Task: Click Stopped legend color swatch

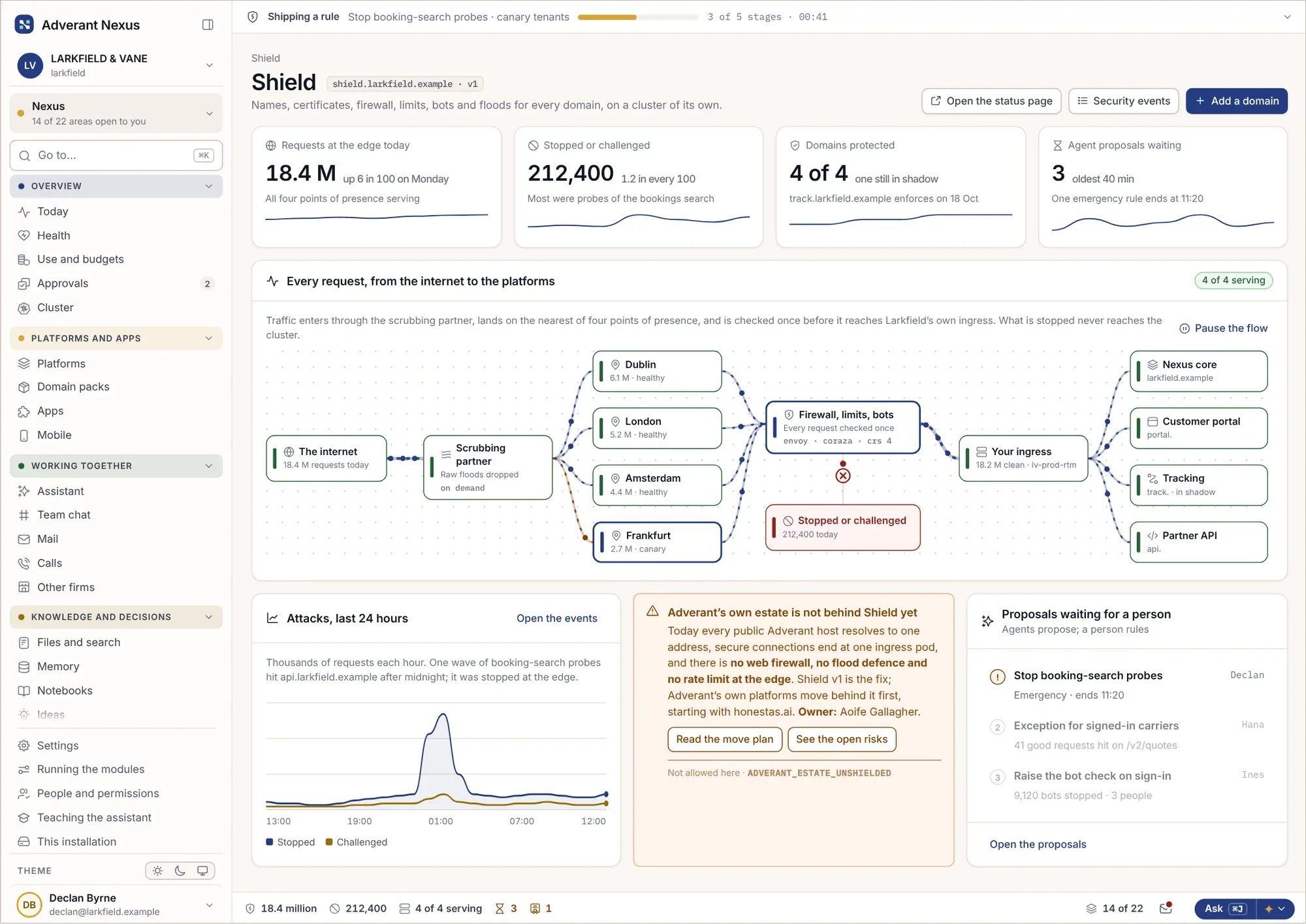Action: 270,842
